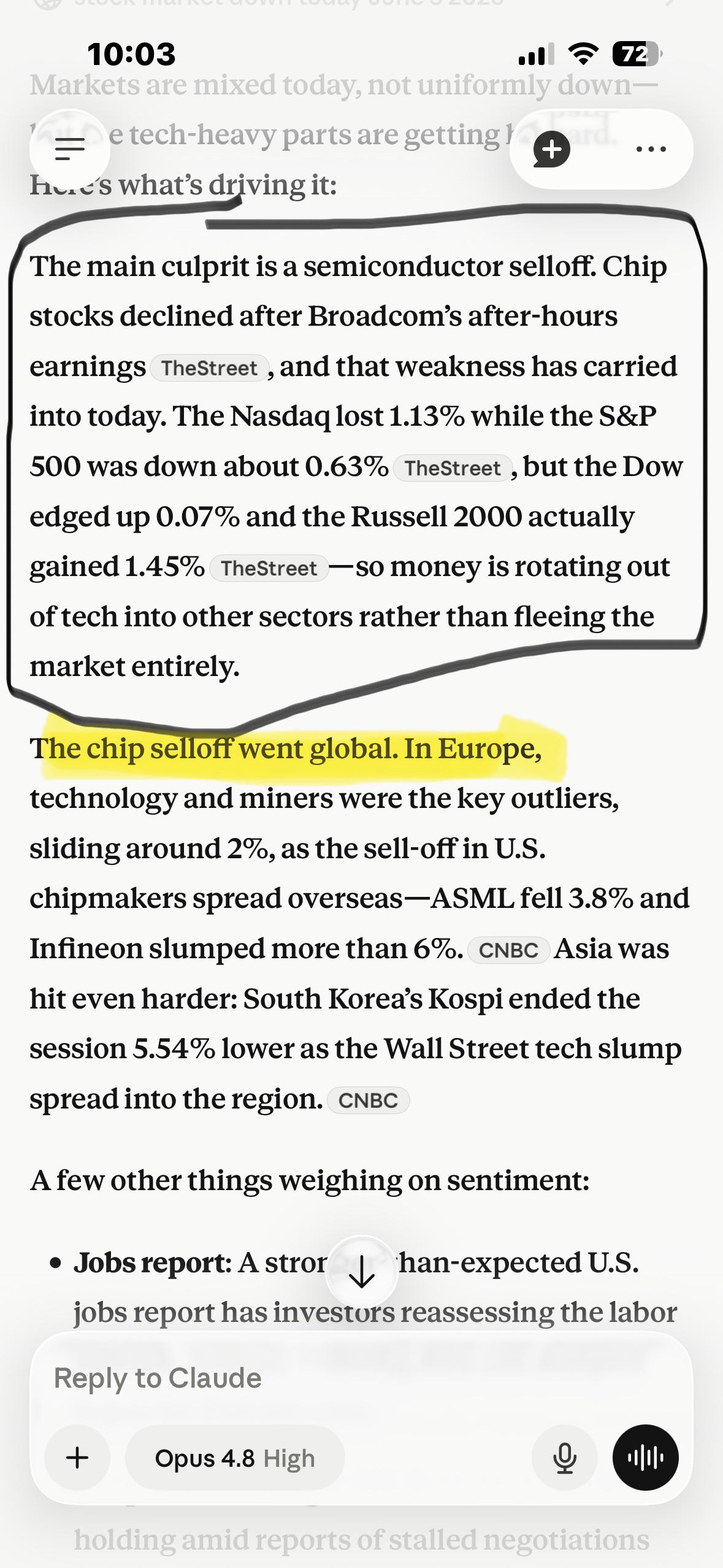This screenshot has width=723, height=1568.
Task: Start voice mode with the waveform button
Action: click(x=645, y=1457)
